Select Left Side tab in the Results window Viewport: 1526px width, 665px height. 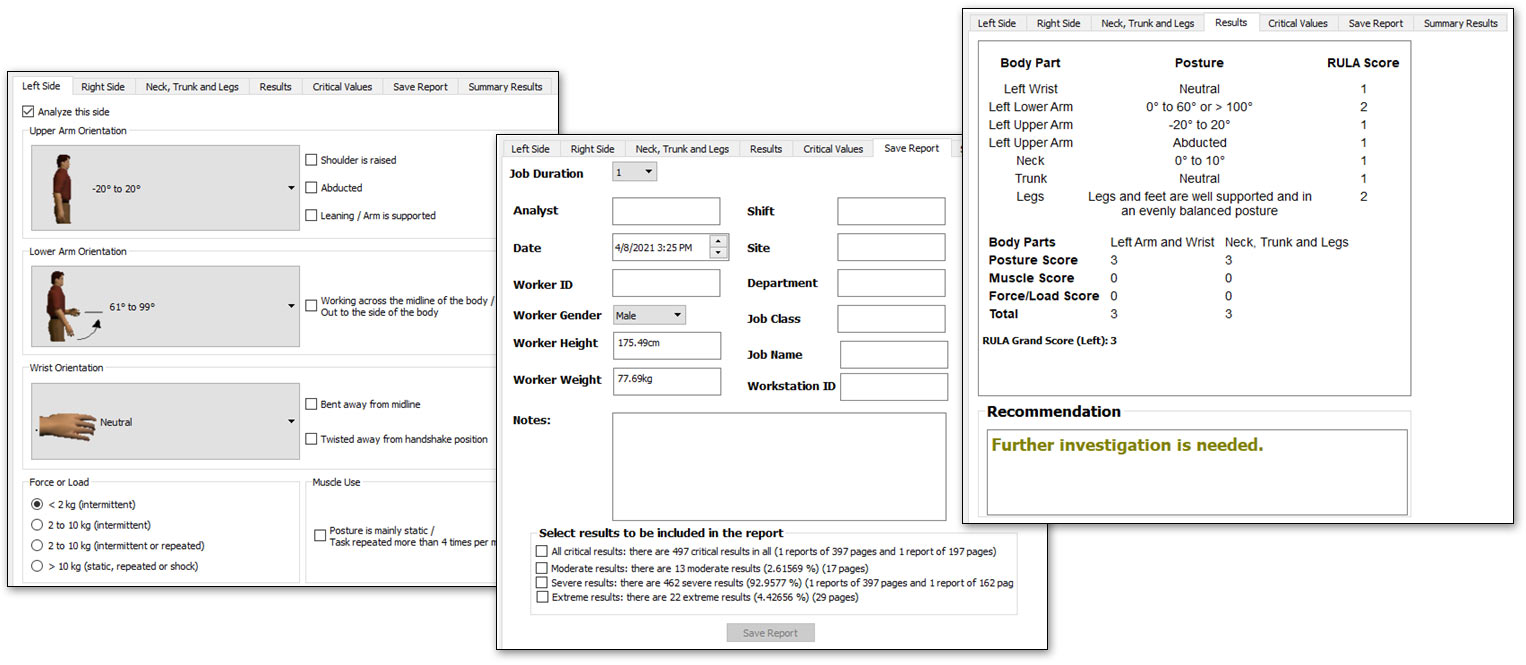[996, 23]
